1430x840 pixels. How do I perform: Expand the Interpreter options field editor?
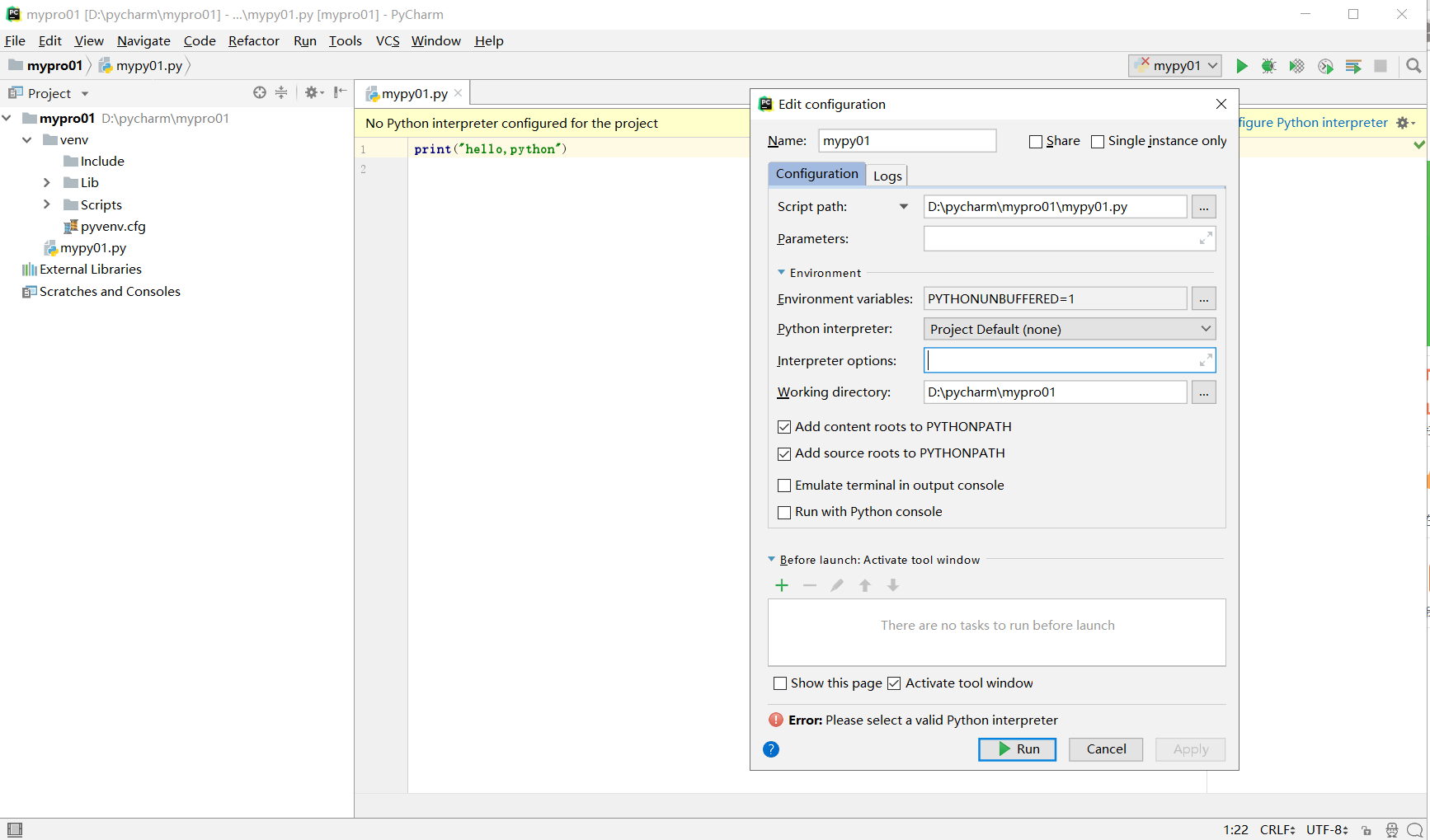click(x=1206, y=360)
